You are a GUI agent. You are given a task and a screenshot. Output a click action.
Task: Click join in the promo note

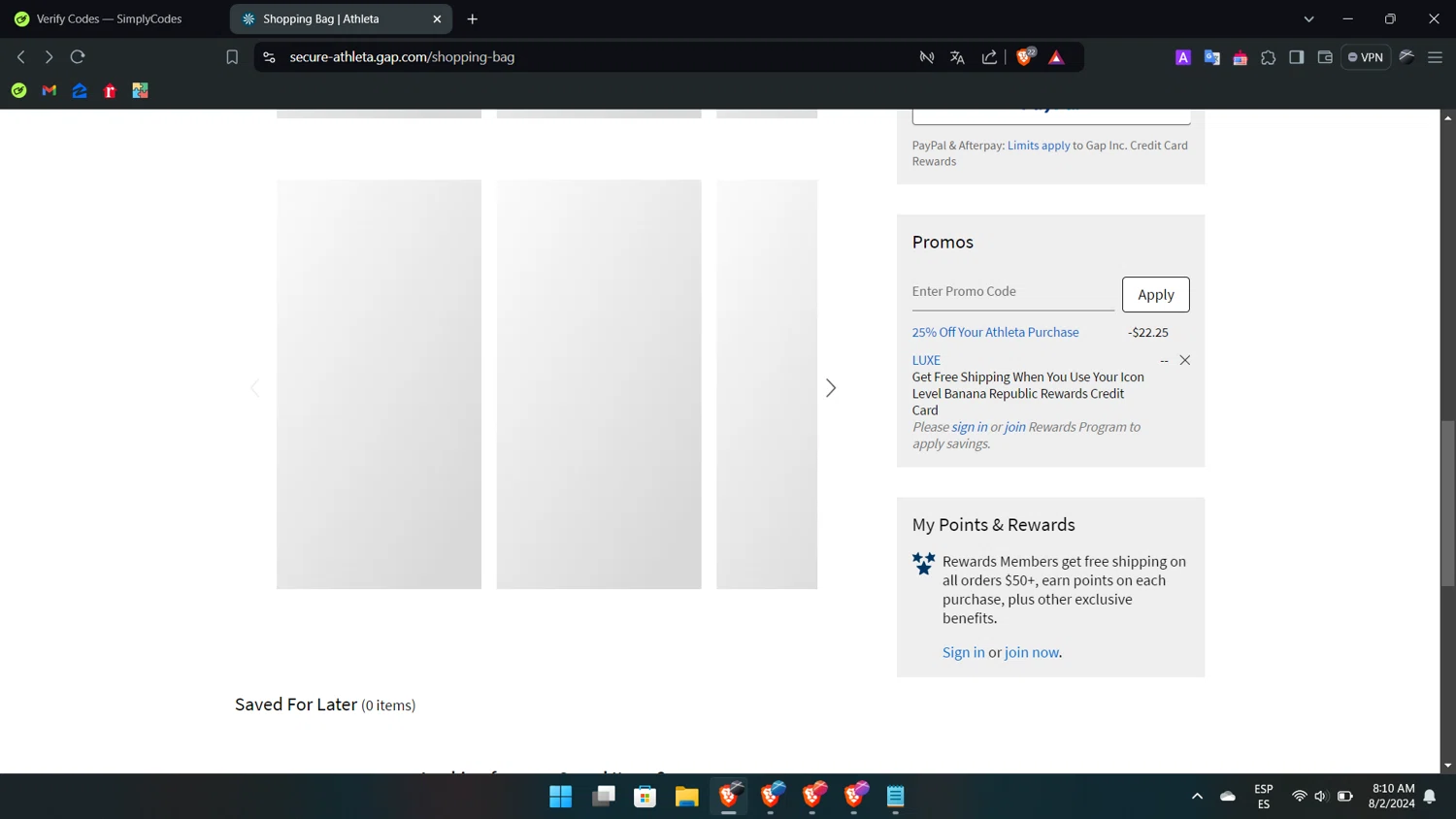pos(1014,427)
